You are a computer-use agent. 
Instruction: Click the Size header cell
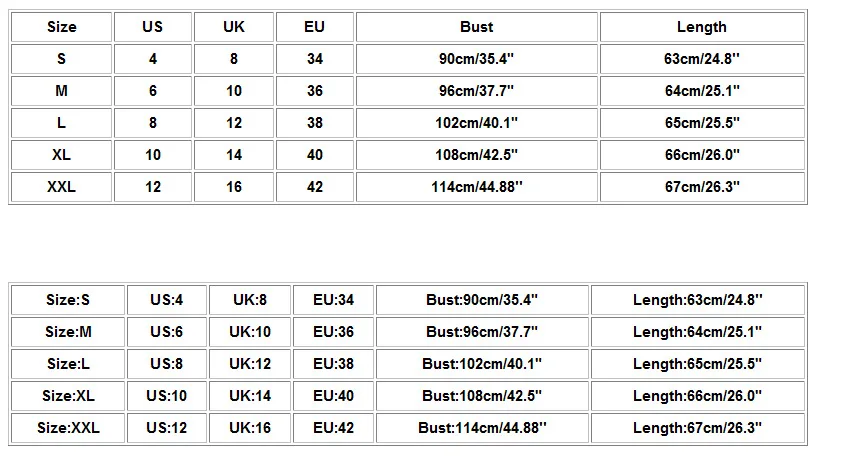coord(61,27)
